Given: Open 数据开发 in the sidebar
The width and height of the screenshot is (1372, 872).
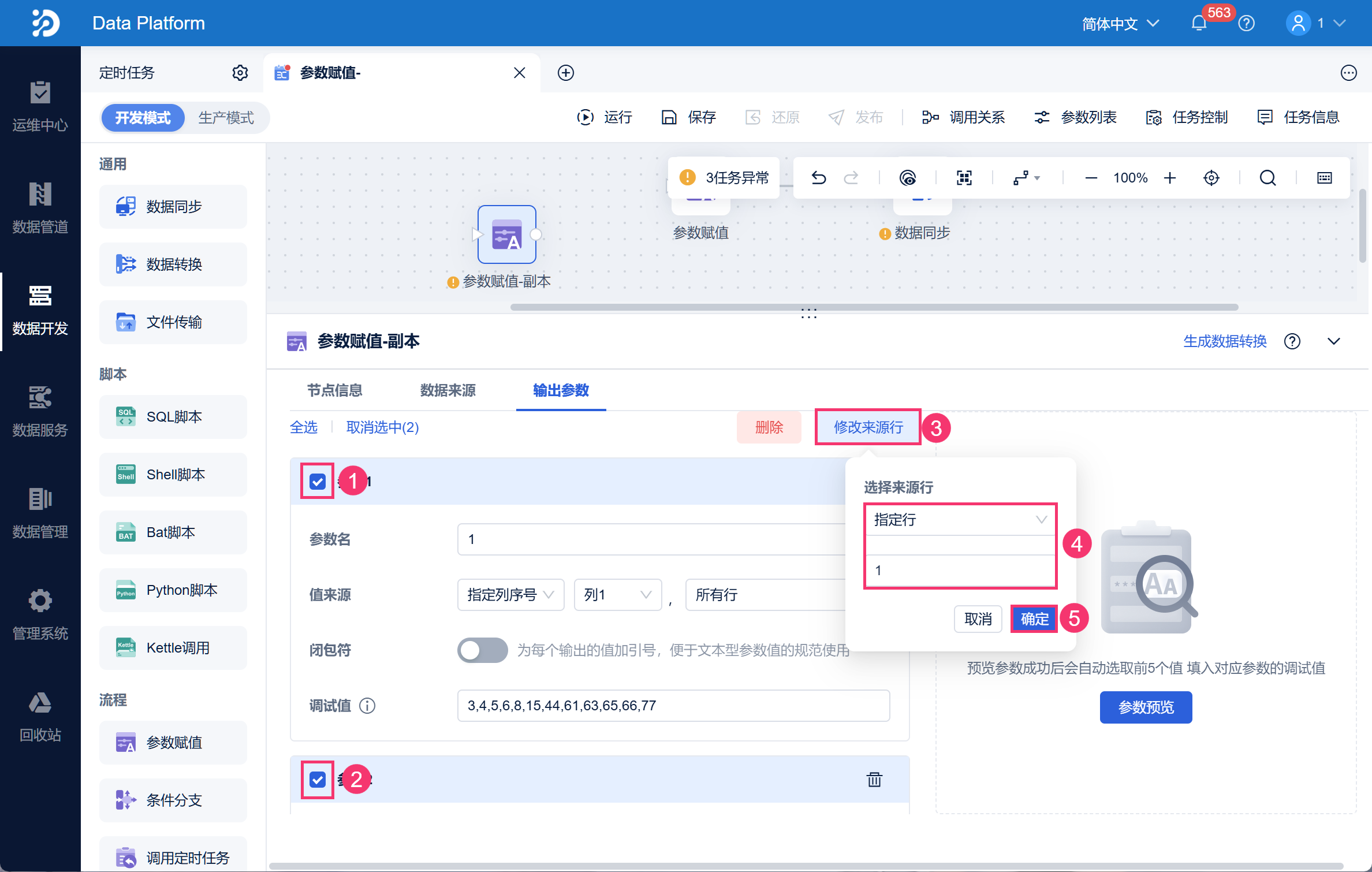Looking at the screenshot, I should (x=40, y=311).
